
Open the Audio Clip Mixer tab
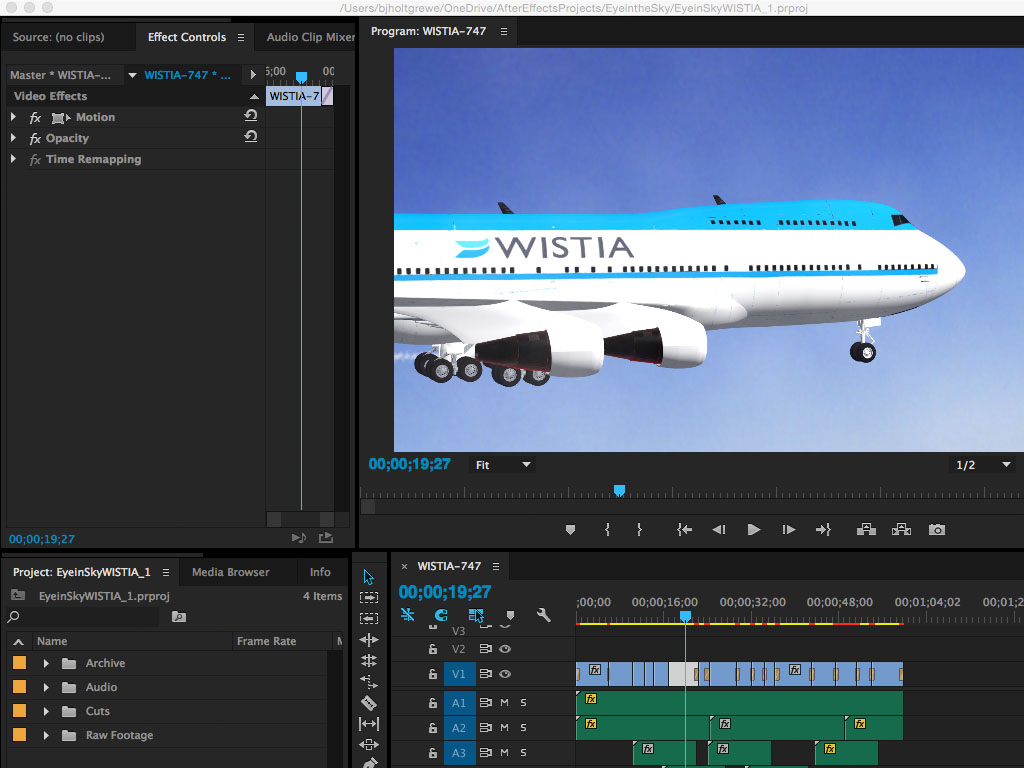pyautogui.click(x=310, y=37)
